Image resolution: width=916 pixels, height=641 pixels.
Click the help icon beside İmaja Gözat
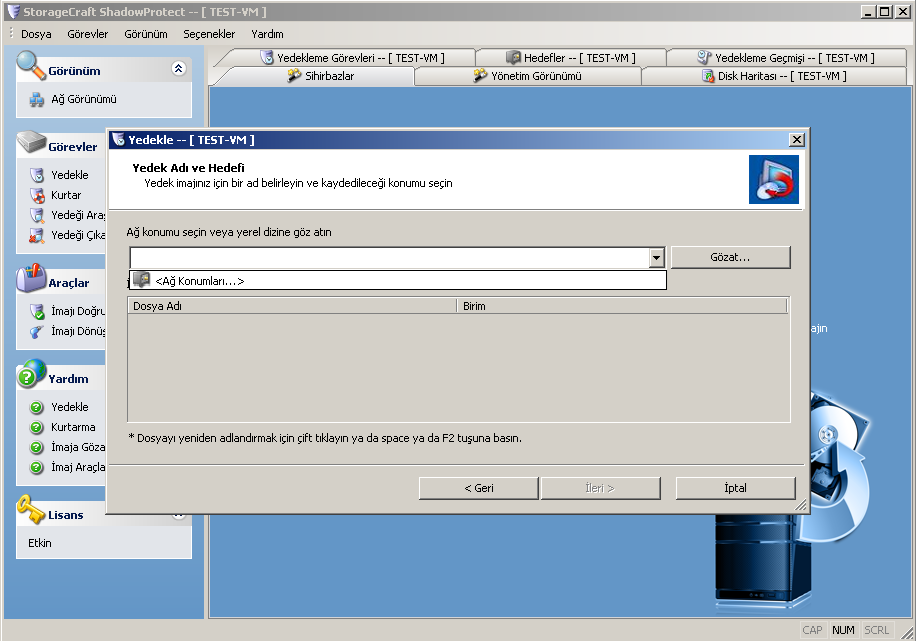point(37,448)
